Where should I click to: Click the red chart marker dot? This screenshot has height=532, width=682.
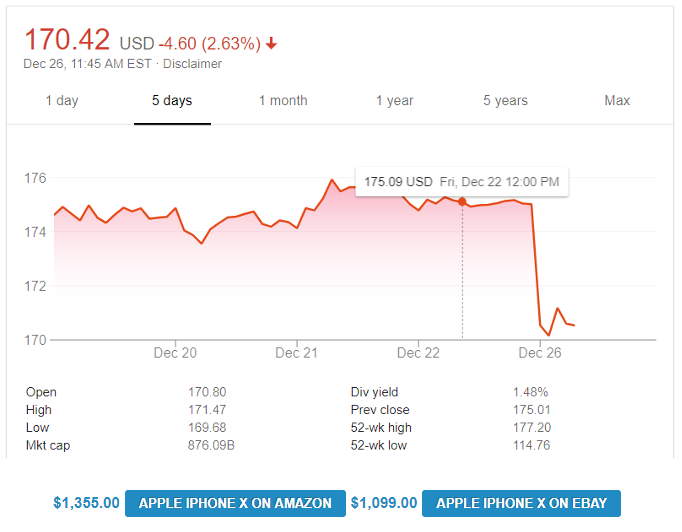point(462,201)
